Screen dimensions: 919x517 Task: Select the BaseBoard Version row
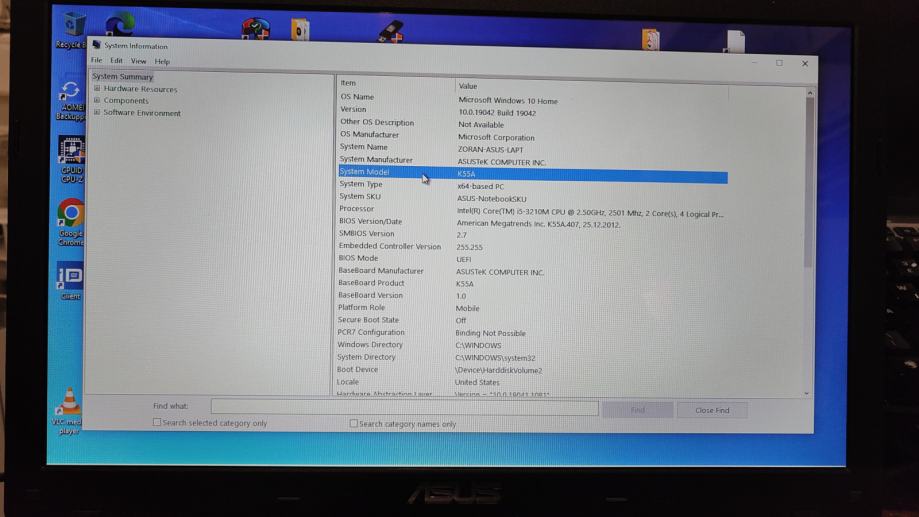point(533,295)
